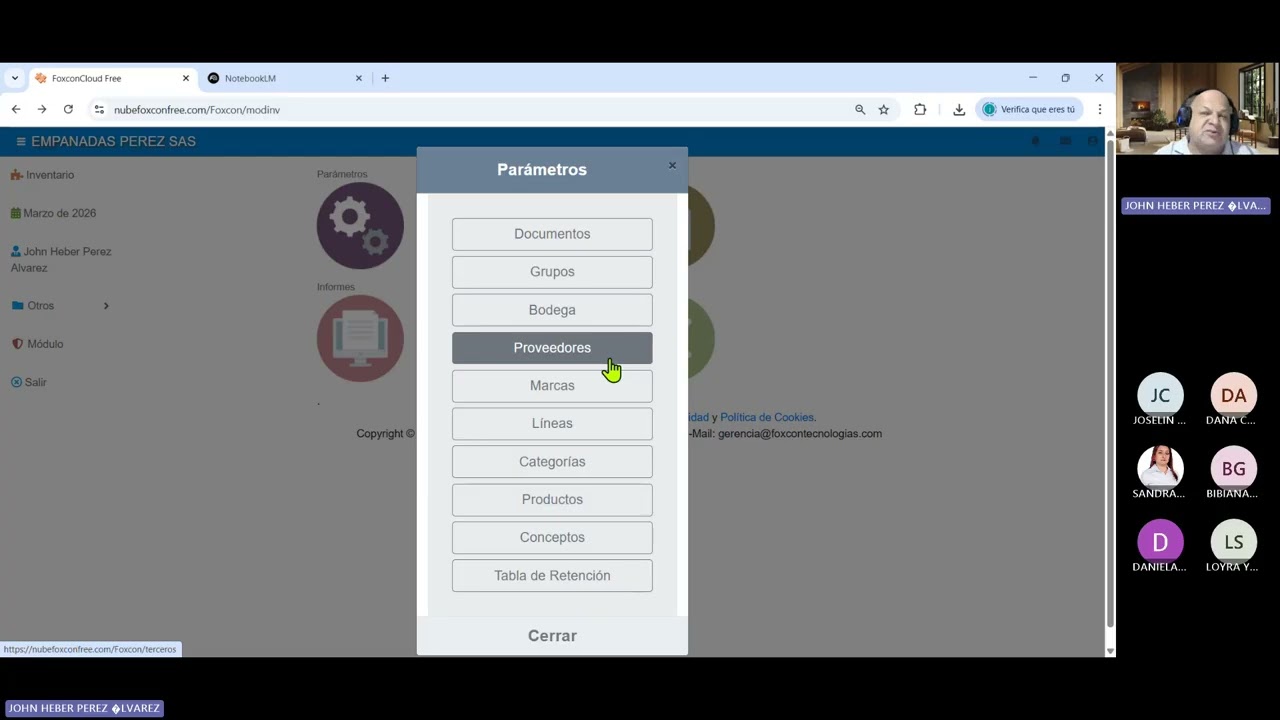Open the zoom magnifier icon
The height and width of the screenshot is (720, 1280).
point(860,110)
